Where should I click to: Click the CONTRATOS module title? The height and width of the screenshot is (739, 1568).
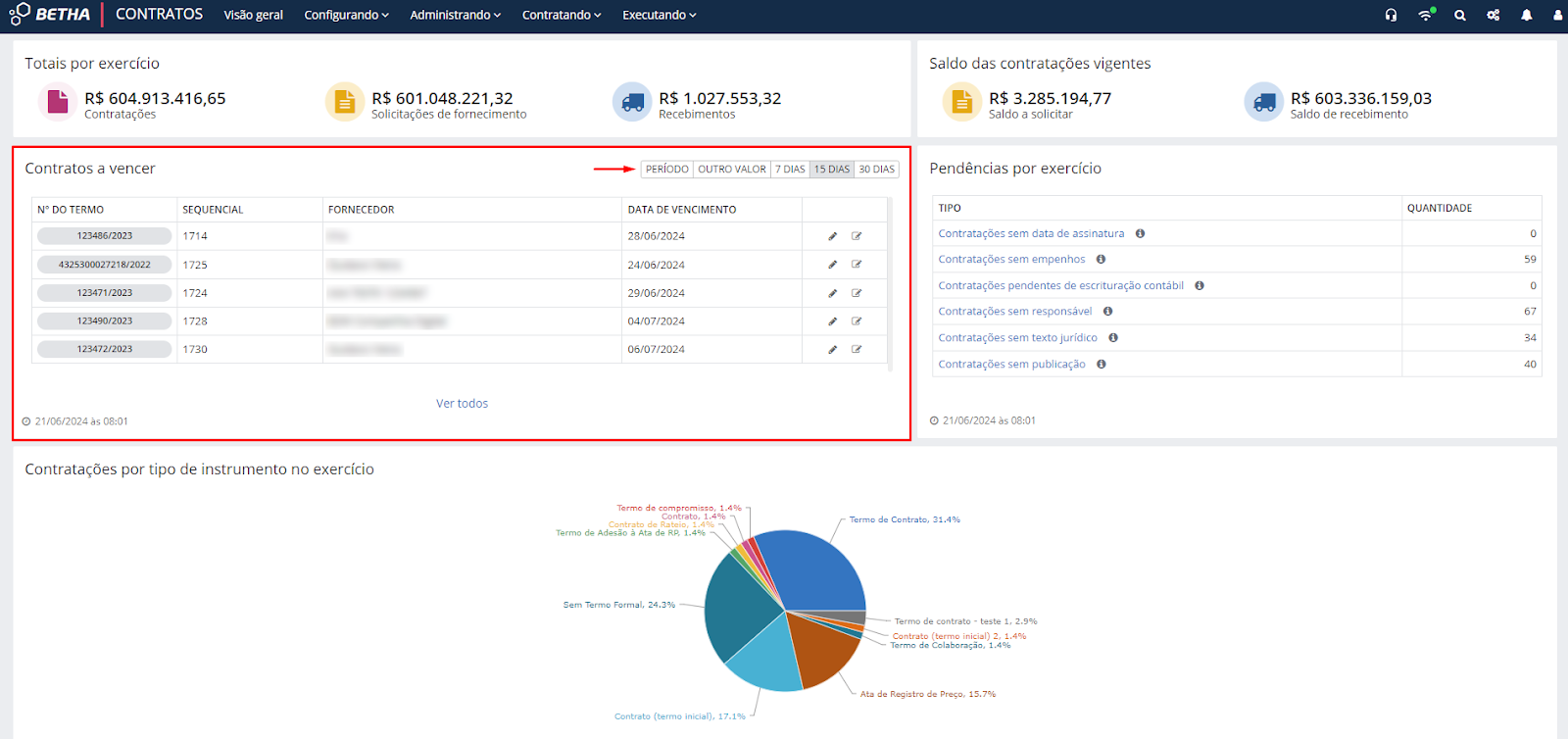tap(159, 14)
